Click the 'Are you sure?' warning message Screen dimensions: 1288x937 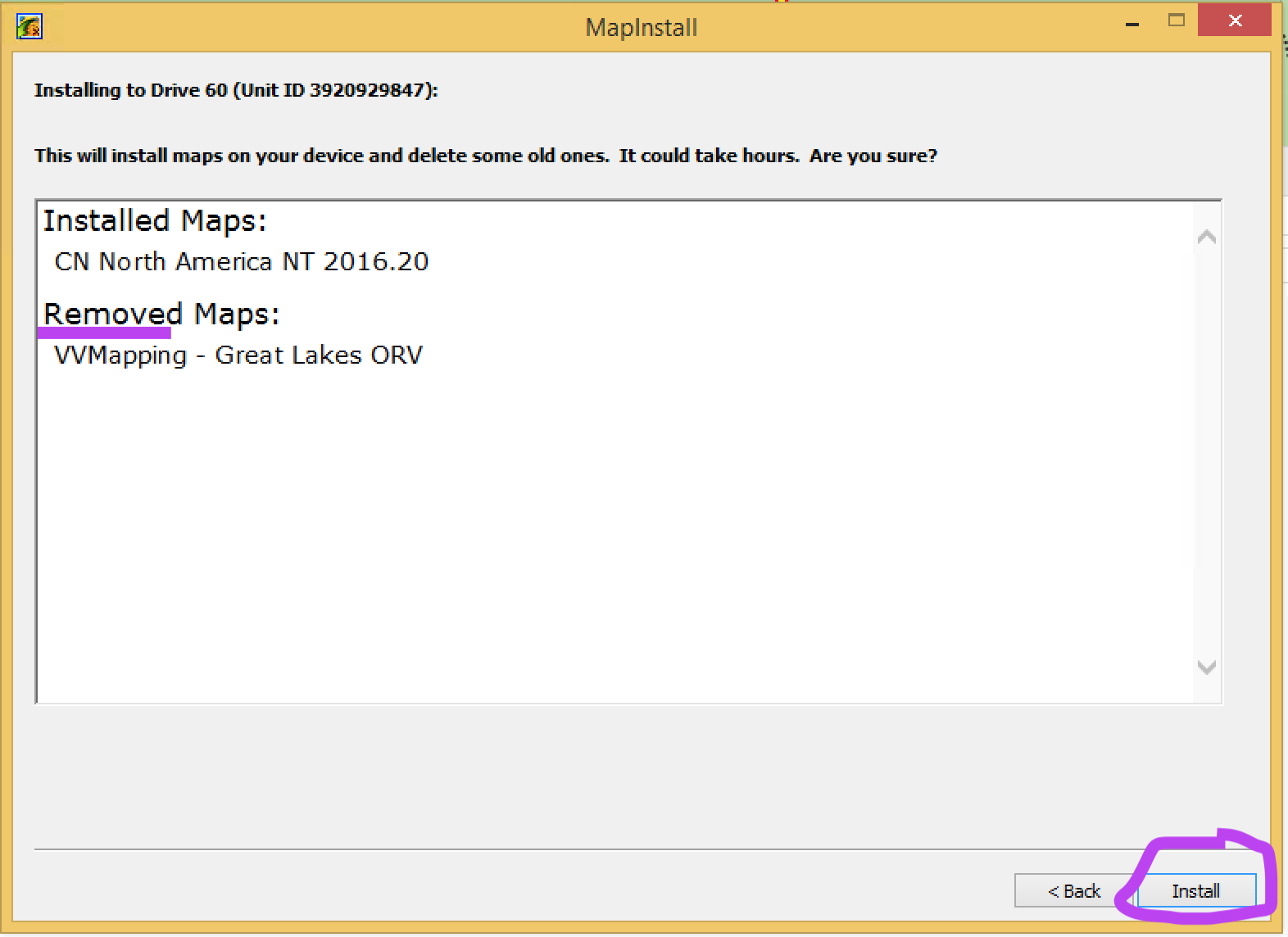(486, 156)
